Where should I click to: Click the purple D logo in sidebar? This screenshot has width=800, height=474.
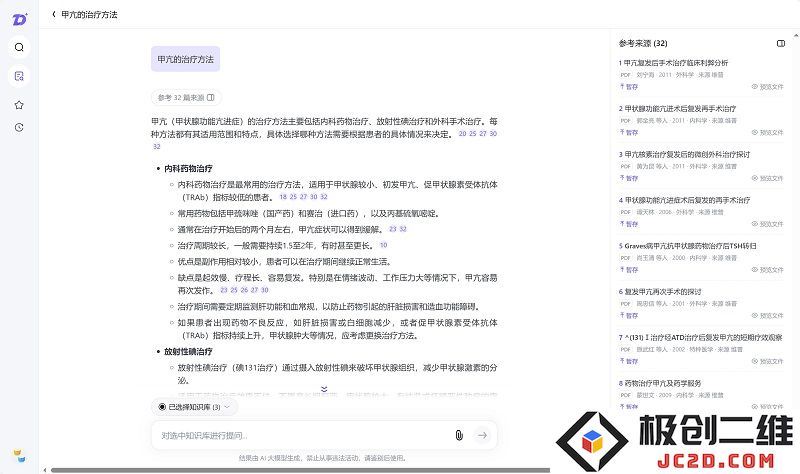[19, 19]
